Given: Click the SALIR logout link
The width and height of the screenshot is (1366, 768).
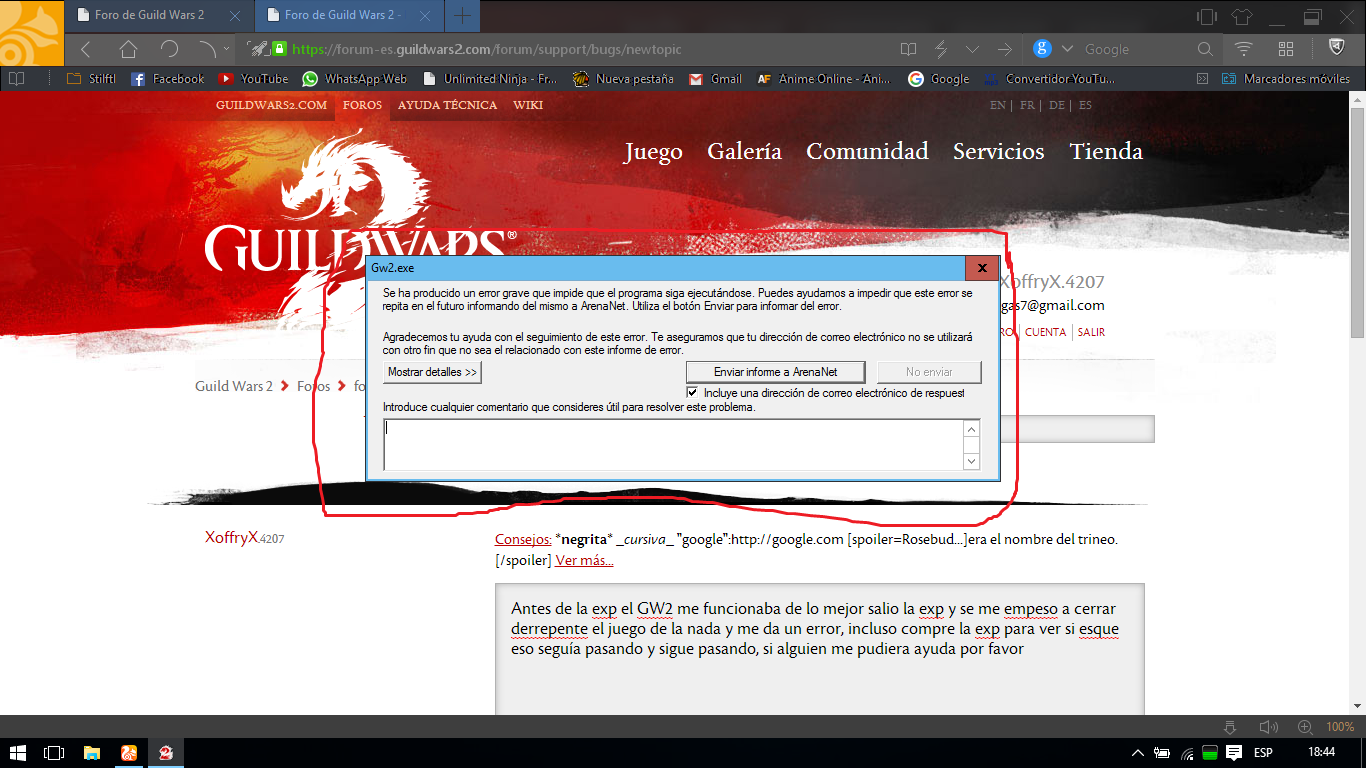Looking at the screenshot, I should (x=1092, y=332).
